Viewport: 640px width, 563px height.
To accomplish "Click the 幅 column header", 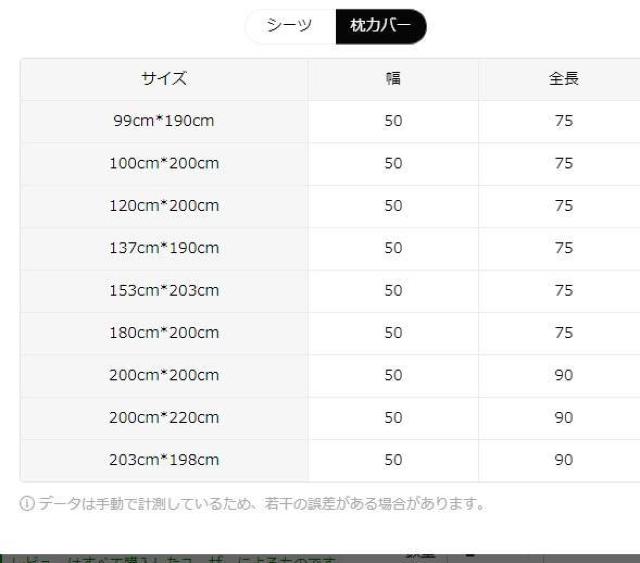I will 393,79.
